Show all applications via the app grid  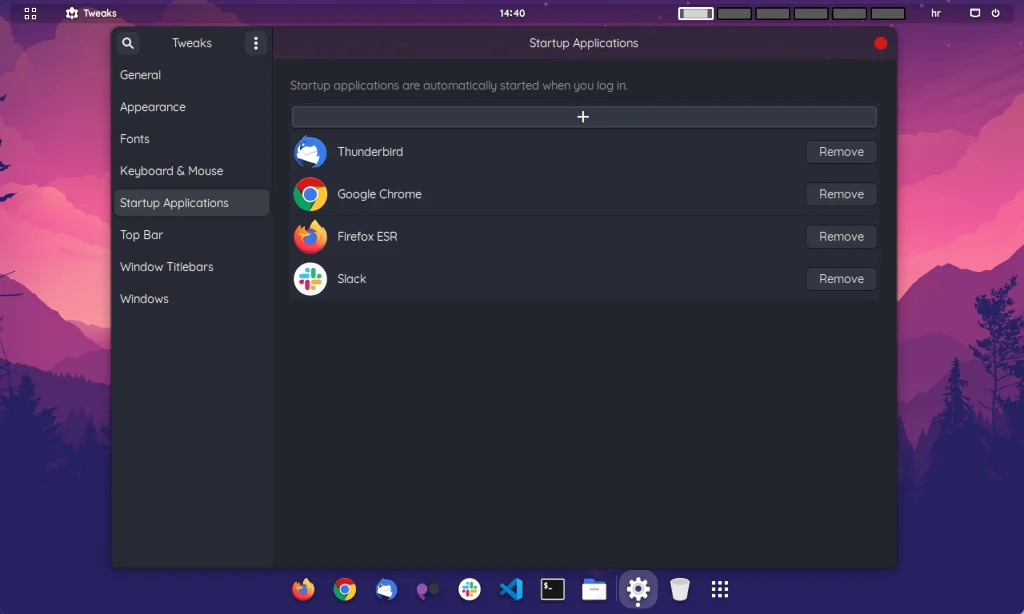(720, 589)
